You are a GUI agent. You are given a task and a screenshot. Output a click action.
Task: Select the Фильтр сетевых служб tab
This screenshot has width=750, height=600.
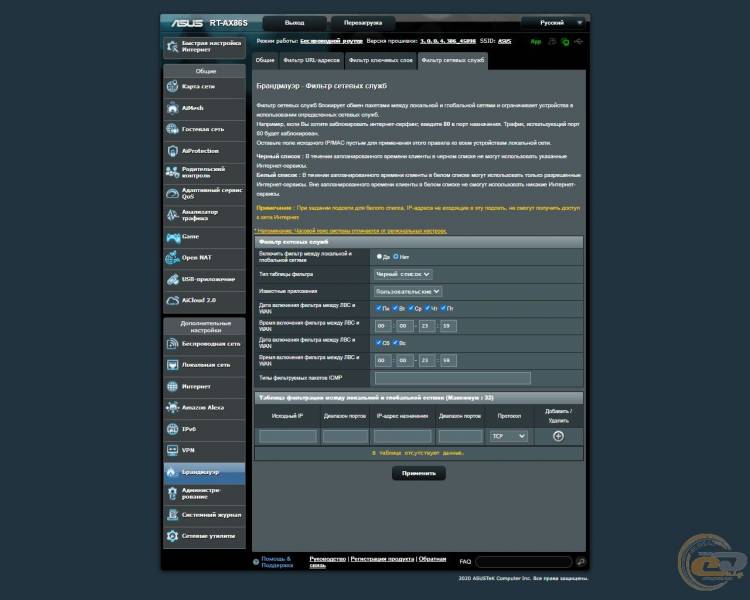[x=452, y=61]
